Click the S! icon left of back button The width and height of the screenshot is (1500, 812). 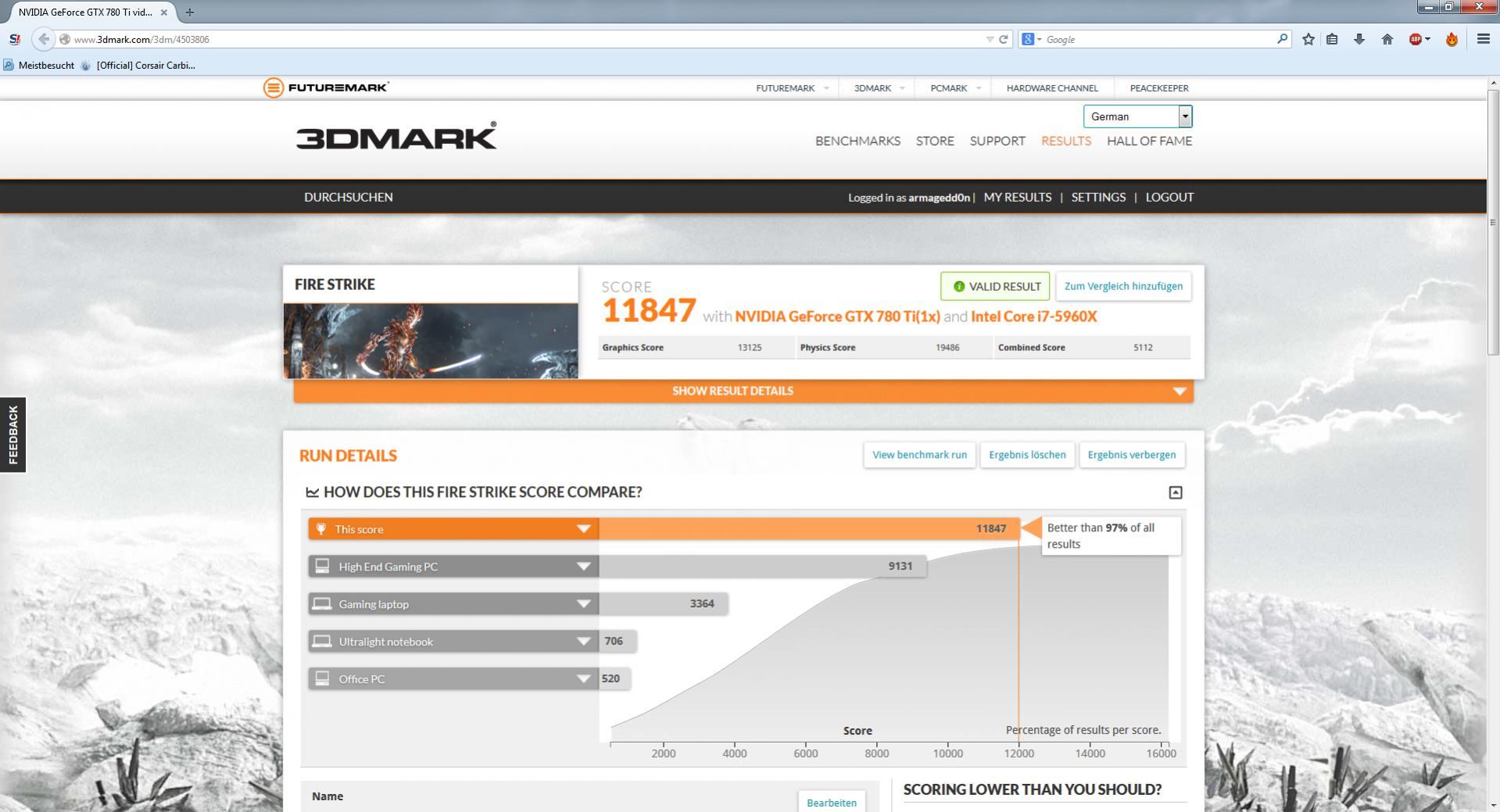pyautogui.click(x=15, y=39)
